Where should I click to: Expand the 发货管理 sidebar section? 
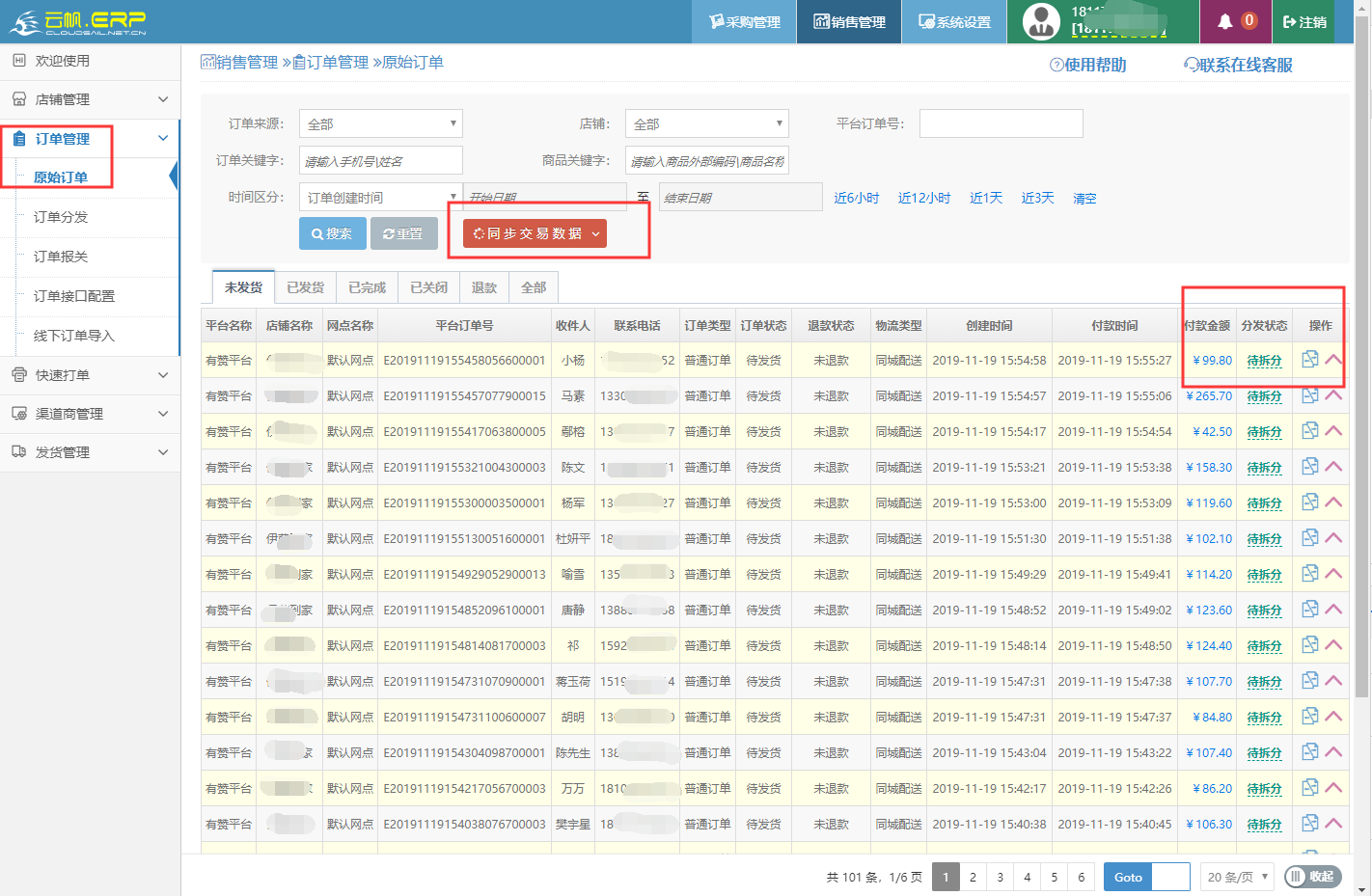click(x=90, y=452)
